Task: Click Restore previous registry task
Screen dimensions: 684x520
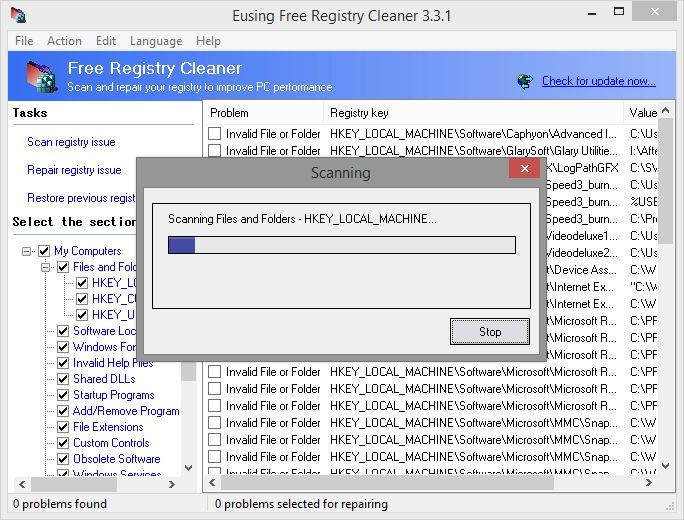Action: click(82, 198)
